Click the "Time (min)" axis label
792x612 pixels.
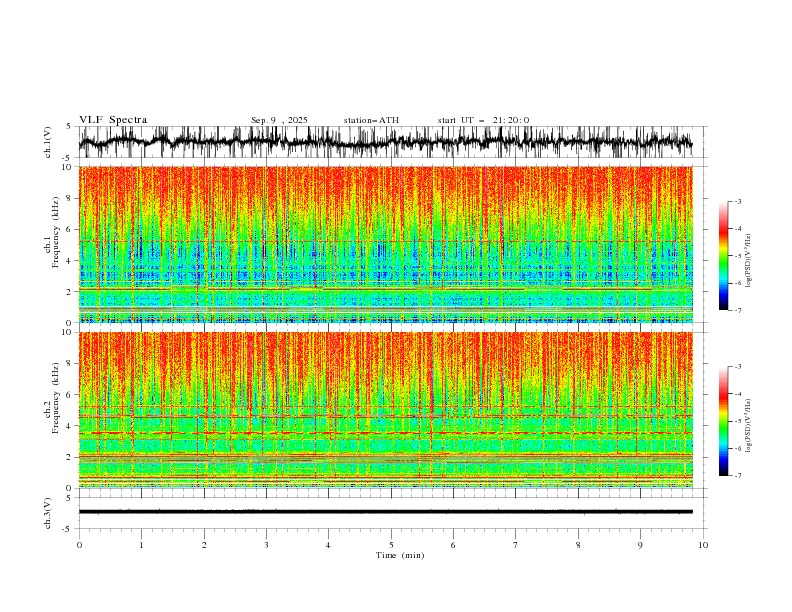click(x=400, y=555)
